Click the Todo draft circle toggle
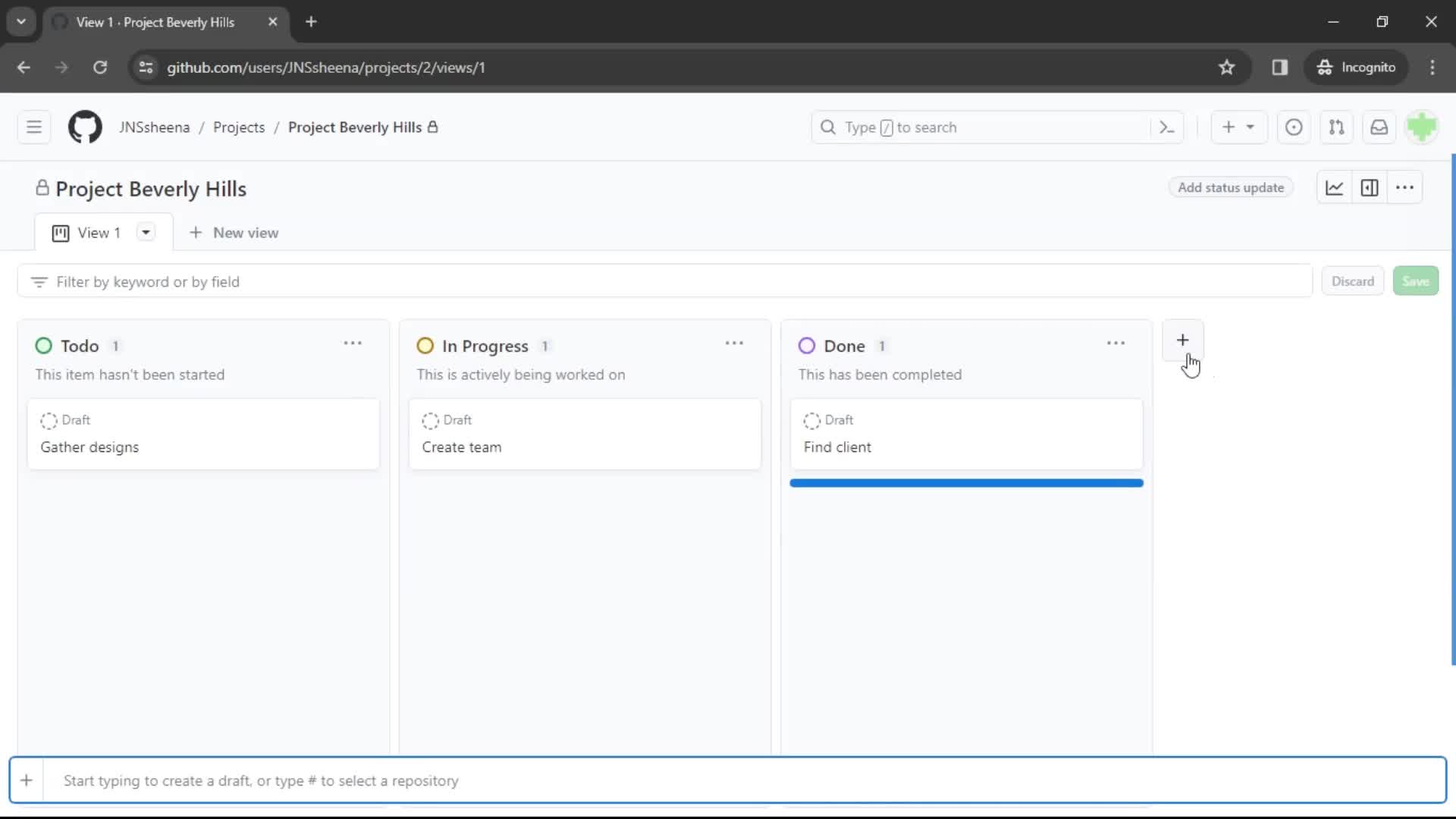 click(x=48, y=420)
